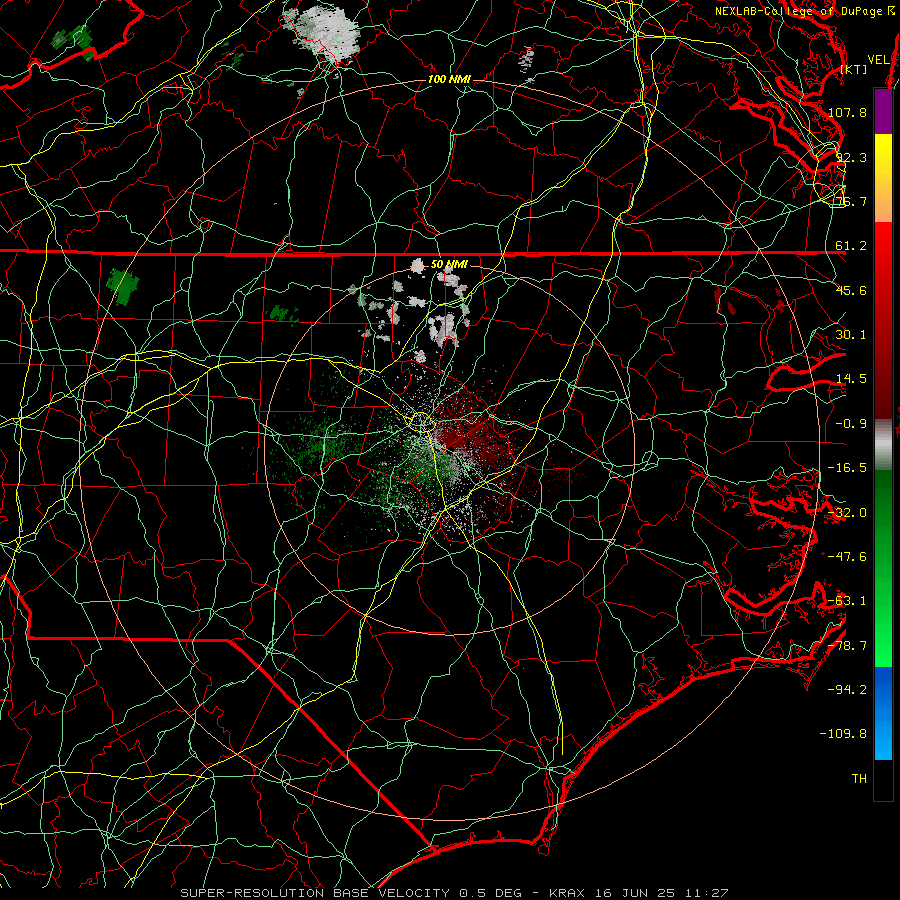This screenshot has width=900, height=900.
Task: Click the -109.8 velocity scale value
Action: coord(844,734)
